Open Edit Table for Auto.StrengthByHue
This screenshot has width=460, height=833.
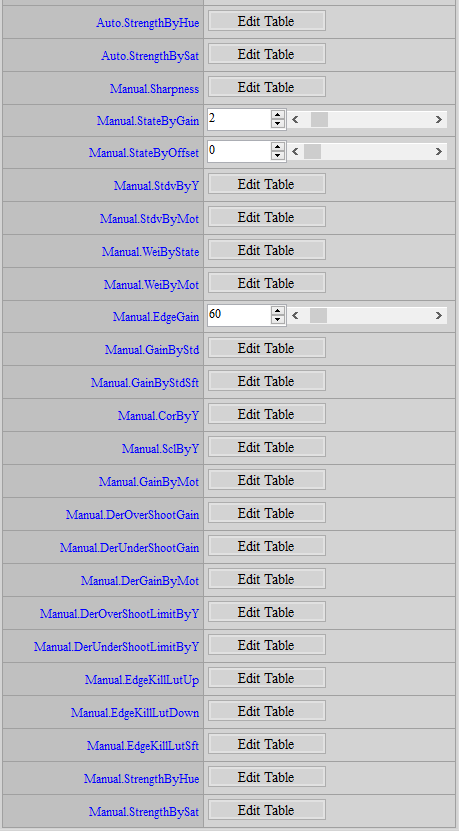(x=267, y=21)
